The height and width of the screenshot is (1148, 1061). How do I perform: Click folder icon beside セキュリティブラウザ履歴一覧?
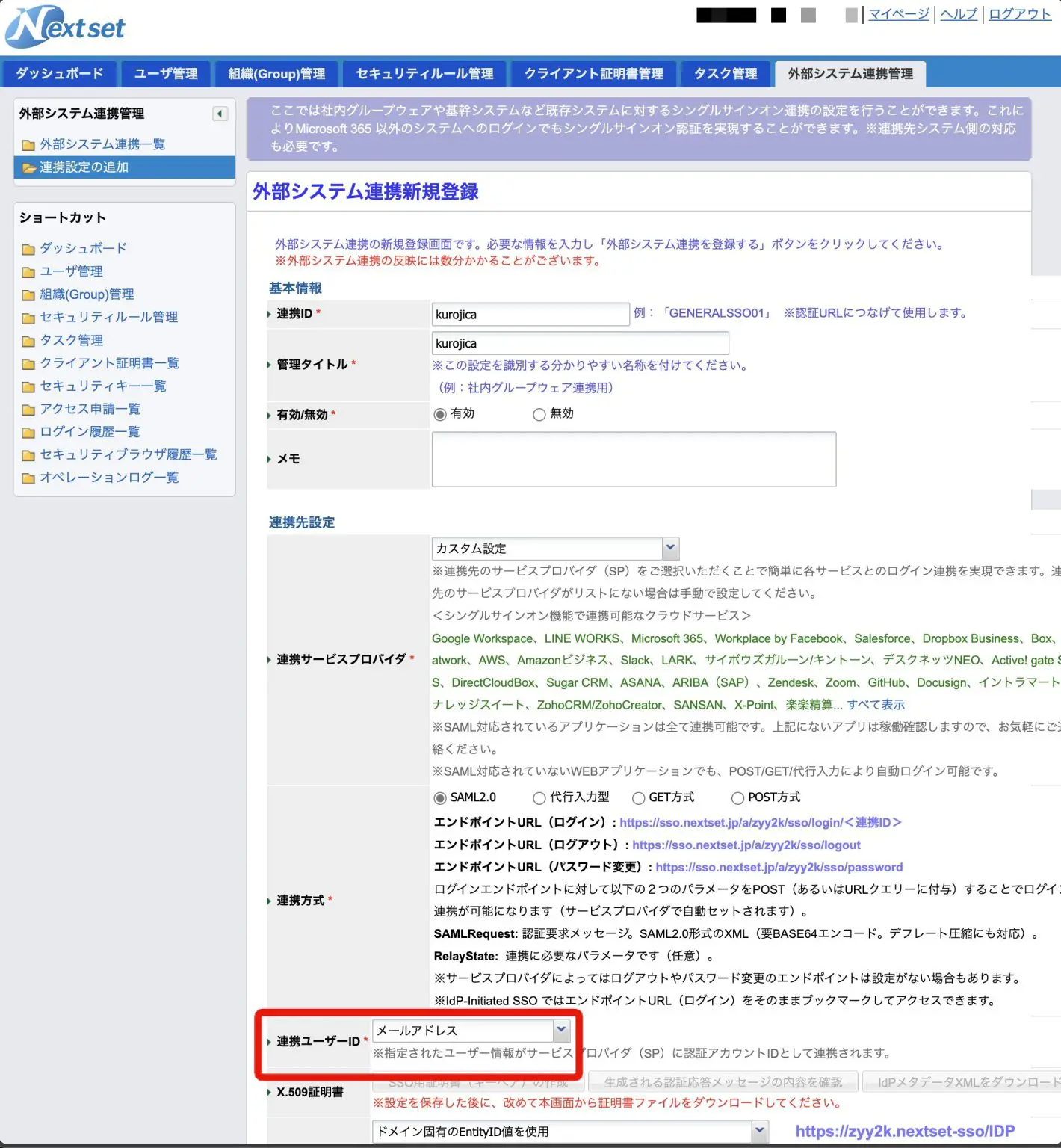[x=28, y=455]
